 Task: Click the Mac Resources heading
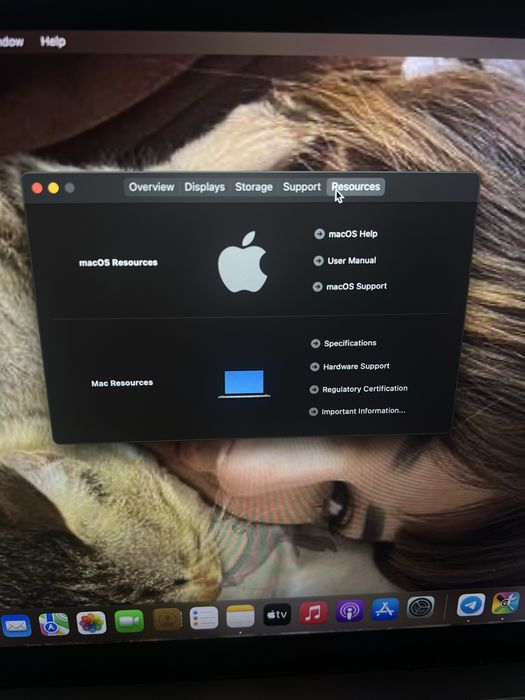tap(122, 383)
